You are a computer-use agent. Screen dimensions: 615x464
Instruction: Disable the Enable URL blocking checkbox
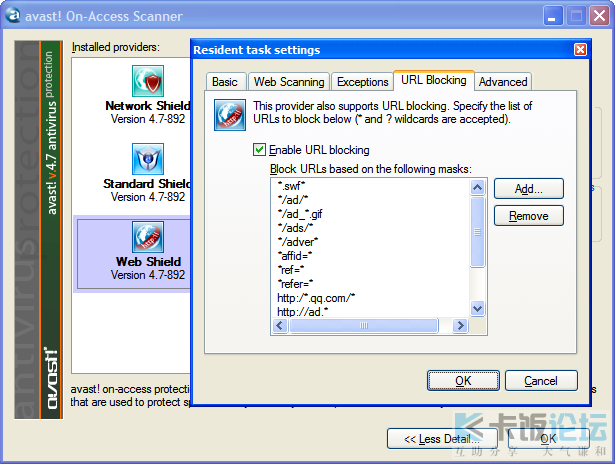point(260,150)
